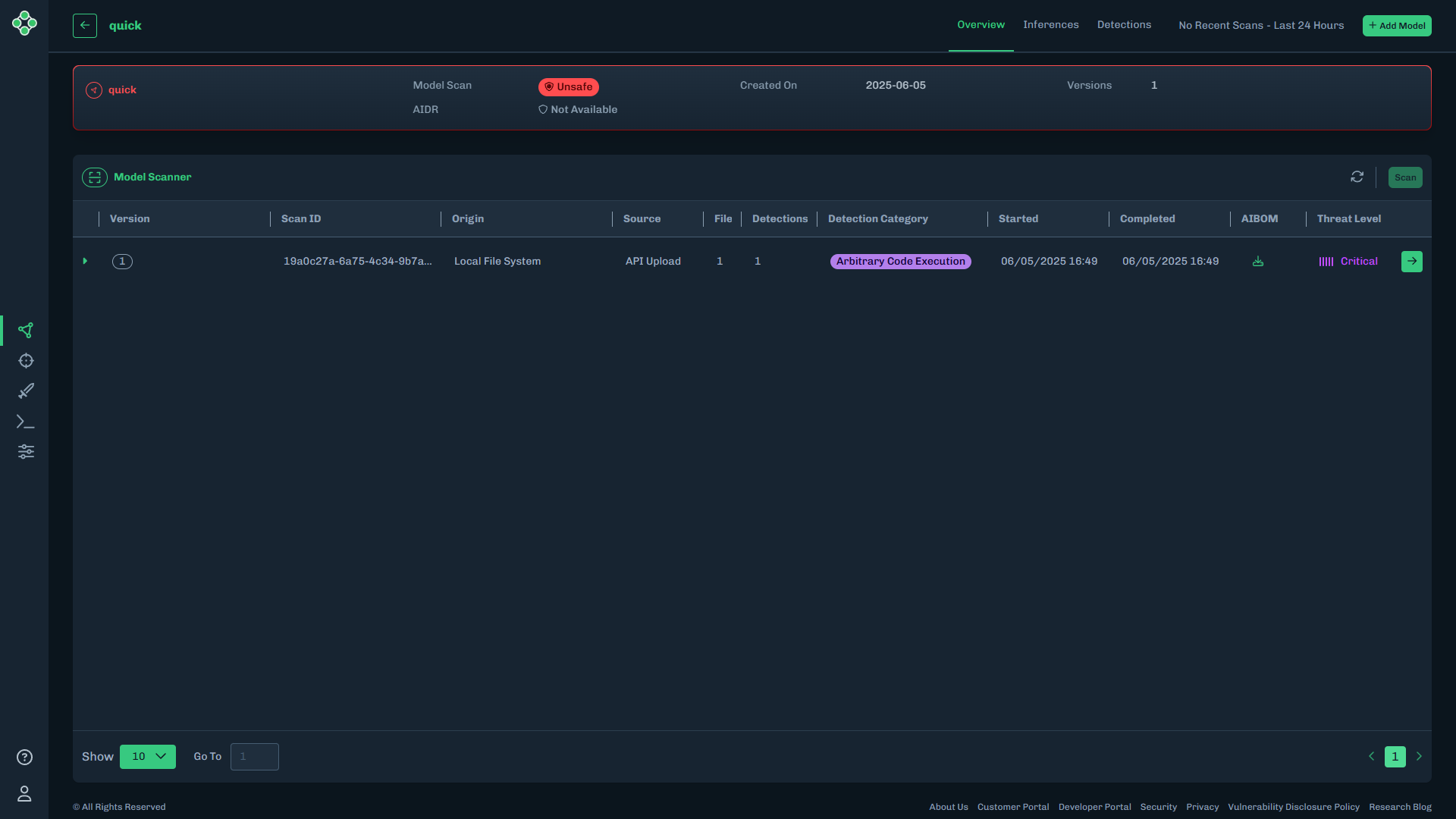Open the user profile icon
This screenshot has width=1456, height=819.
point(24,794)
